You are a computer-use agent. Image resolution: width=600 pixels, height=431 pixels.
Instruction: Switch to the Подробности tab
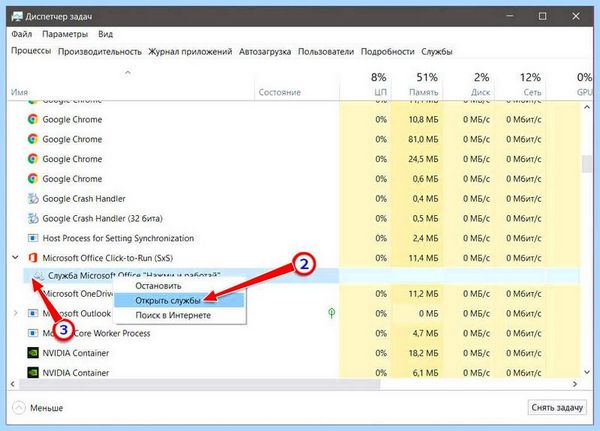click(388, 52)
